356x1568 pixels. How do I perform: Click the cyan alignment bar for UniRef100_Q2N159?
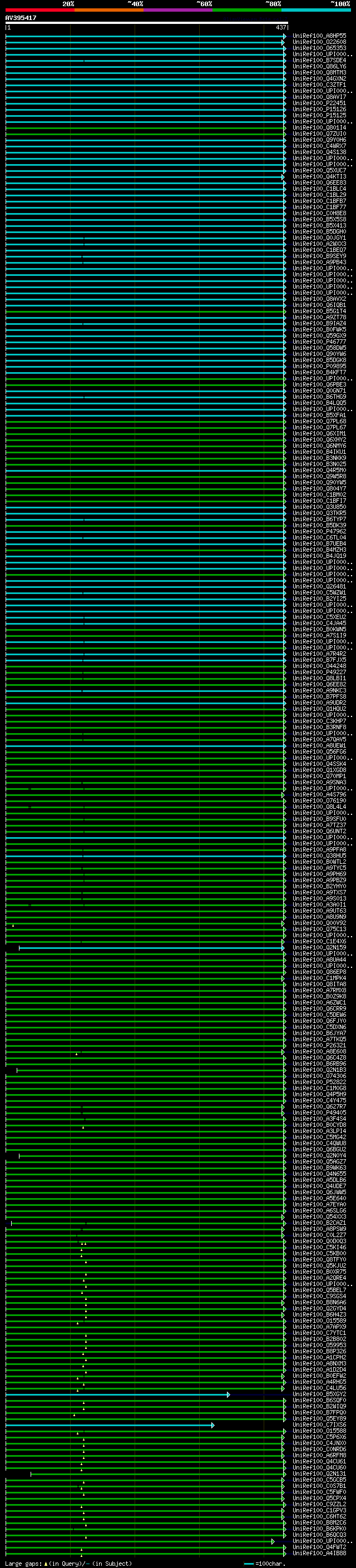click(151, 948)
